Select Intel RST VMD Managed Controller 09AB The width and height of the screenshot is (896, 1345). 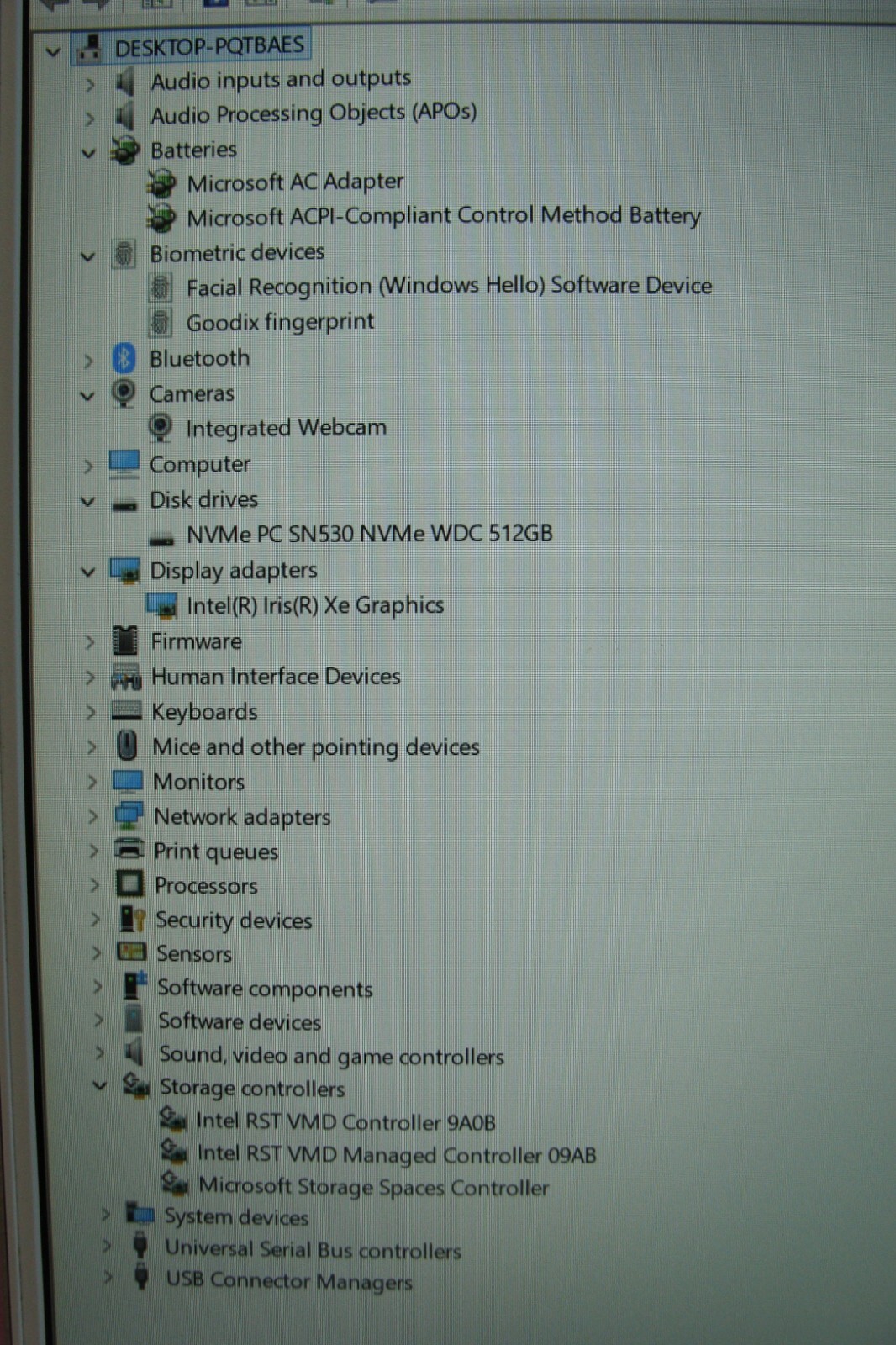[397, 1154]
